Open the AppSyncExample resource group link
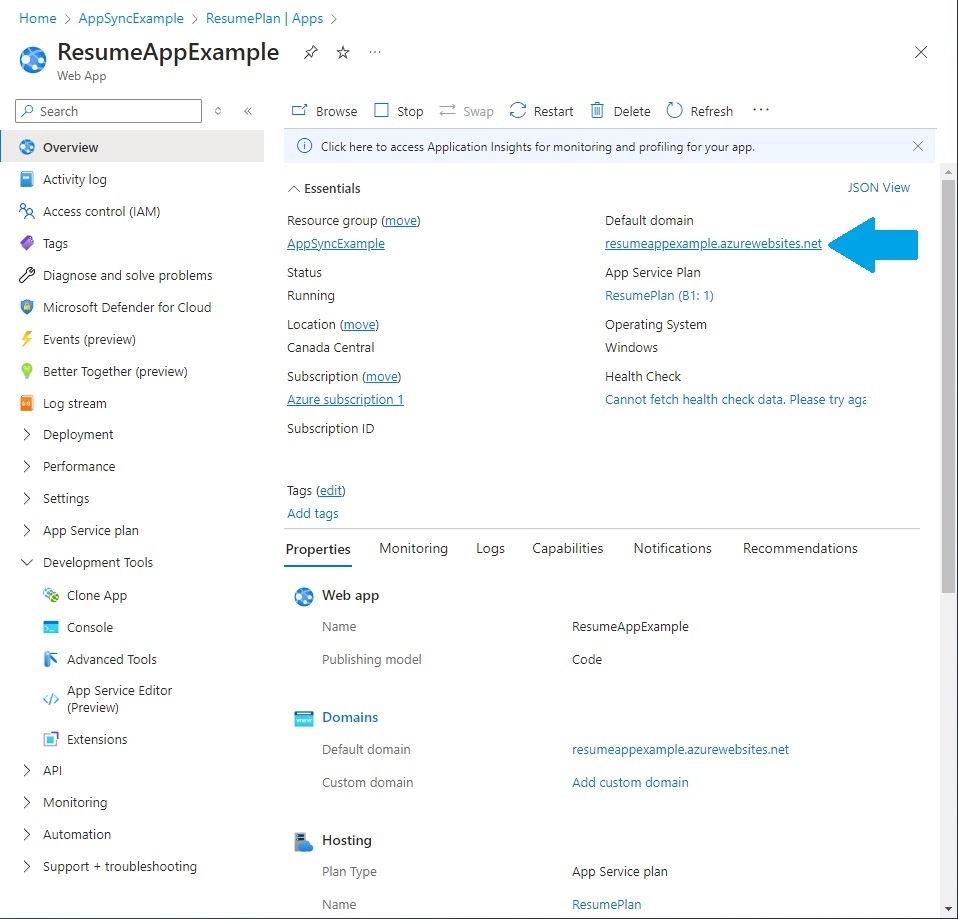This screenshot has height=919, width=958. point(336,244)
